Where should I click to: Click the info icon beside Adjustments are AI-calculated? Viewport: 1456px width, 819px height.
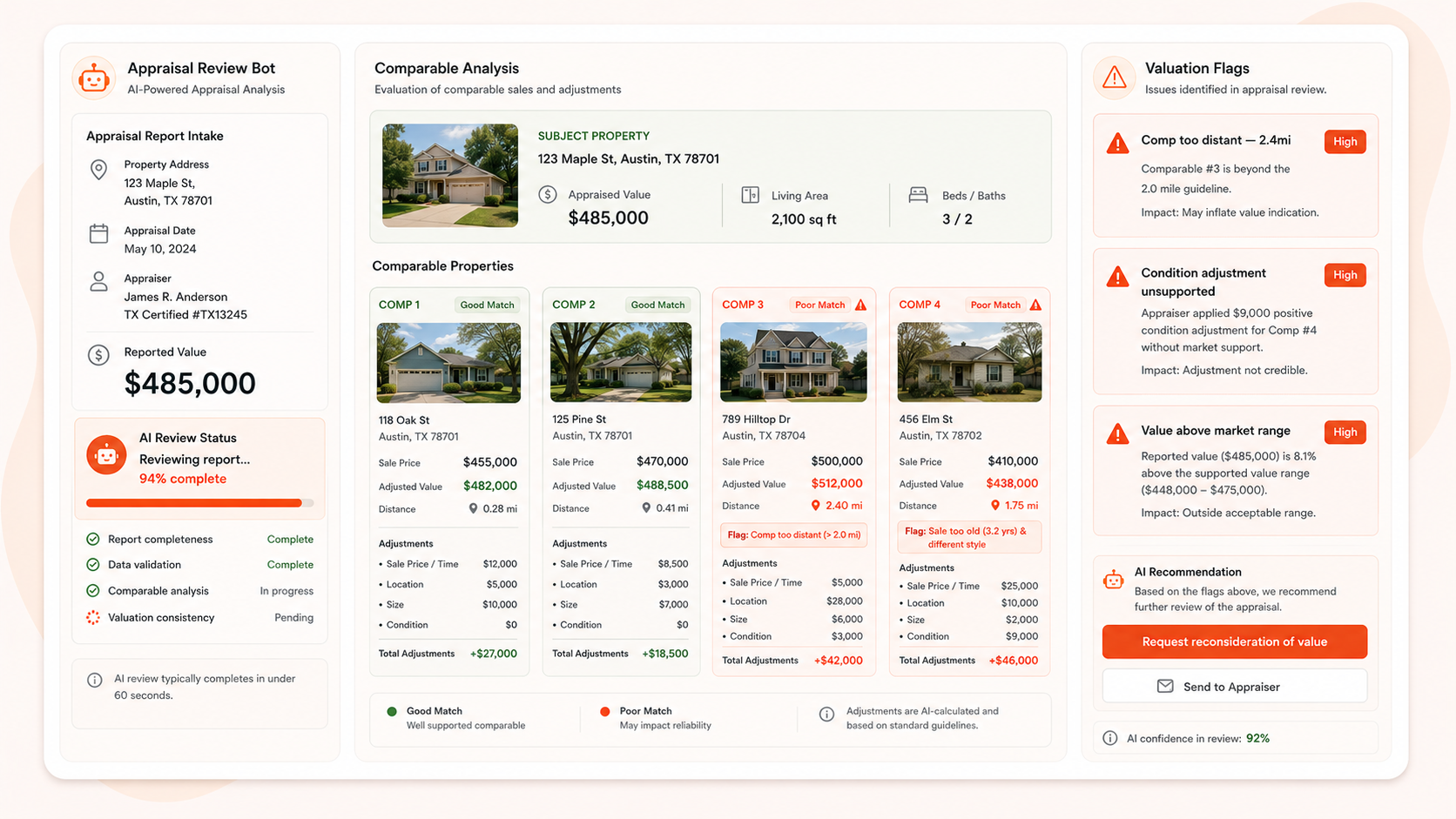[x=826, y=715]
